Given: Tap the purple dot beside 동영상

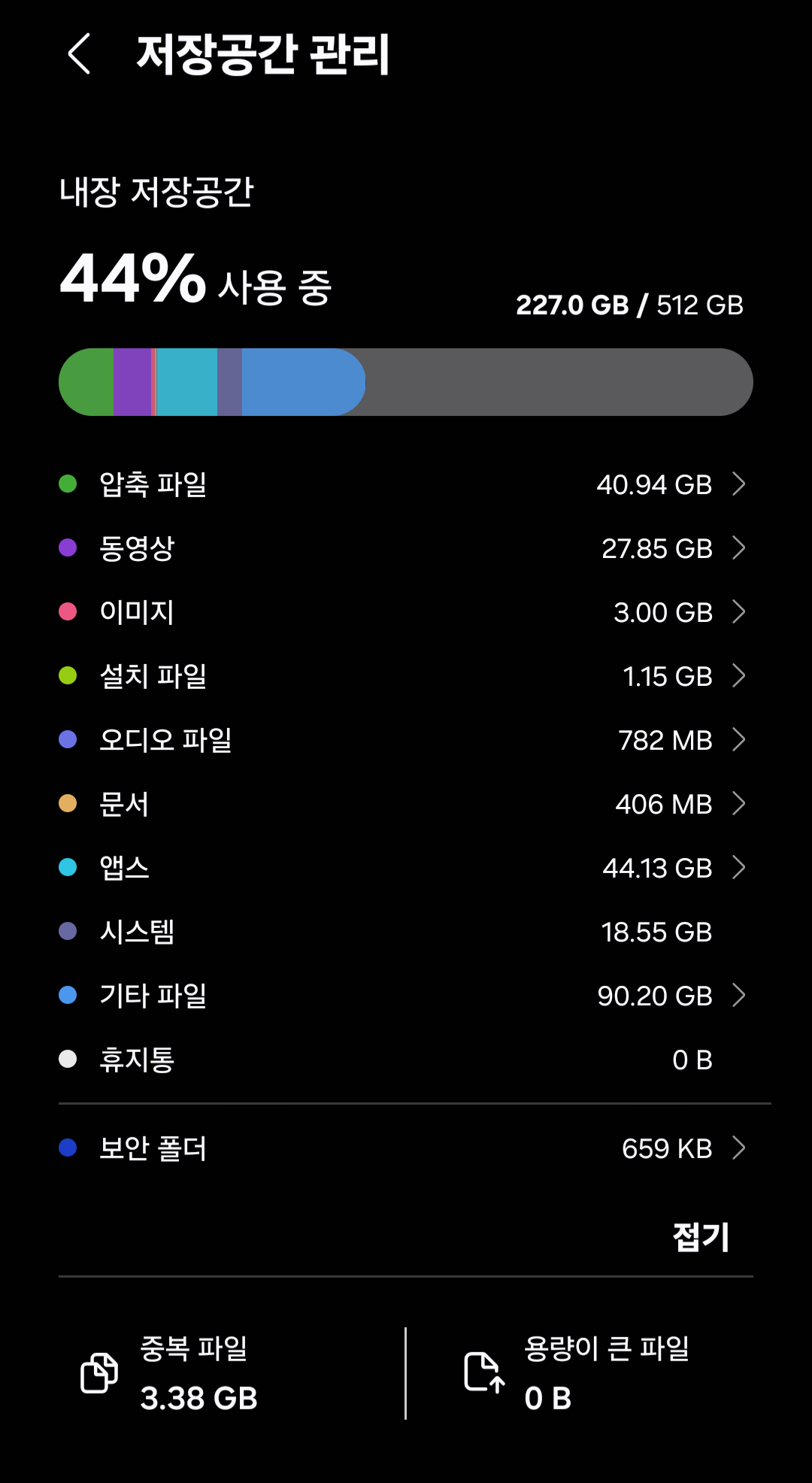Looking at the screenshot, I should pyautogui.click(x=68, y=547).
